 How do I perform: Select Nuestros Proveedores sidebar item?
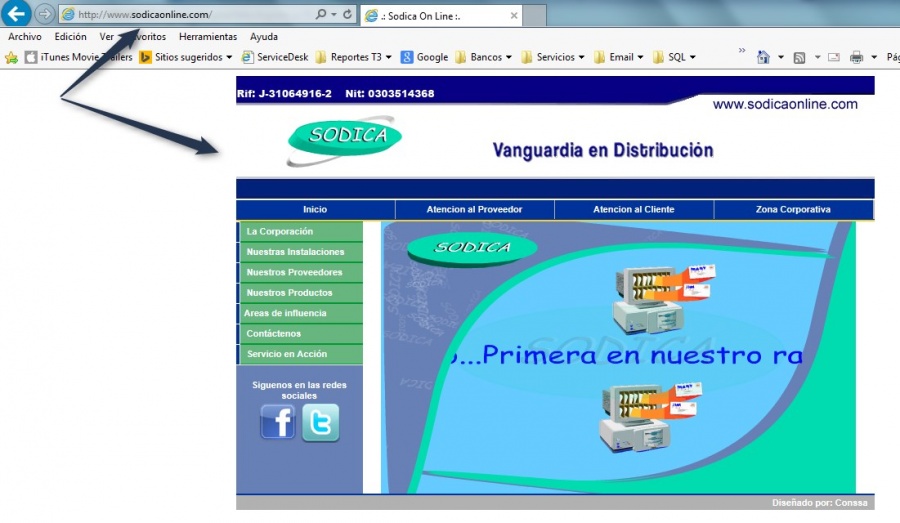tap(300, 272)
